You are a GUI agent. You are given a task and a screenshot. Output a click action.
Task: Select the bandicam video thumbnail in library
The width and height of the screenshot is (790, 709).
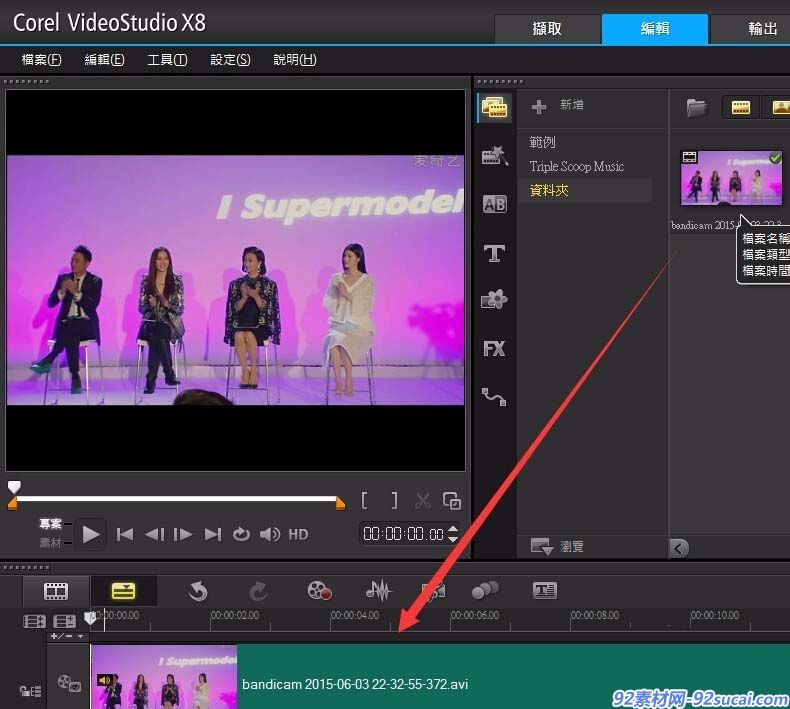[731, 178]
